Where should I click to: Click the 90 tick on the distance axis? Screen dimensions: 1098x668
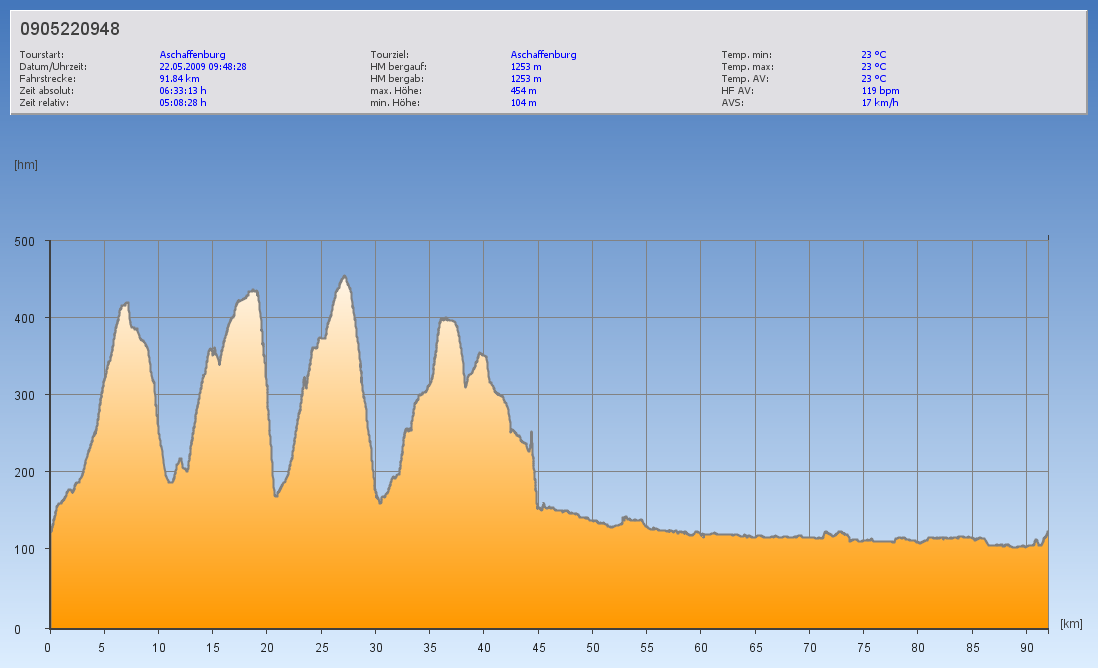tap(1026, 648)
